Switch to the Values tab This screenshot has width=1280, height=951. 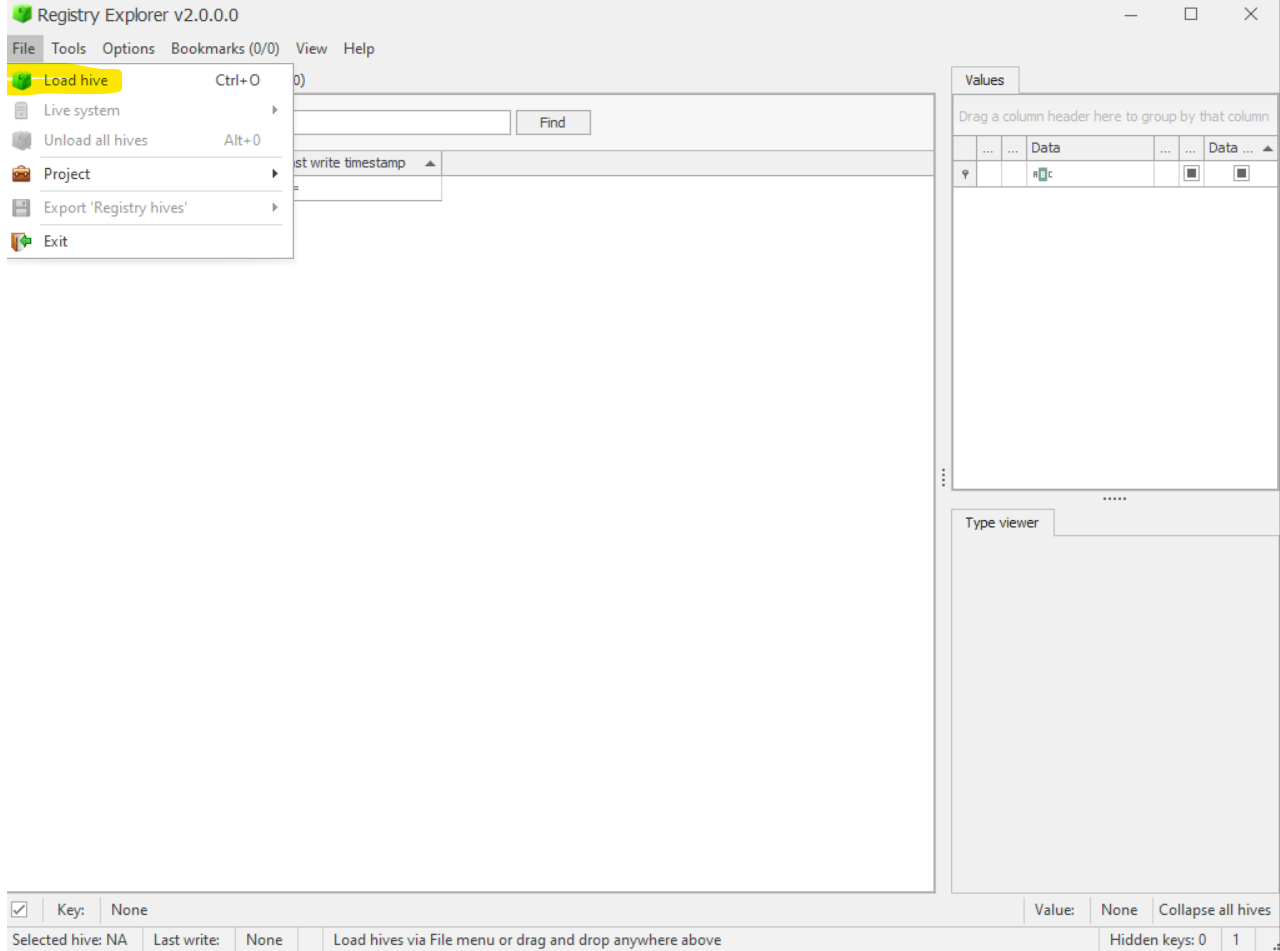[985, 80]
